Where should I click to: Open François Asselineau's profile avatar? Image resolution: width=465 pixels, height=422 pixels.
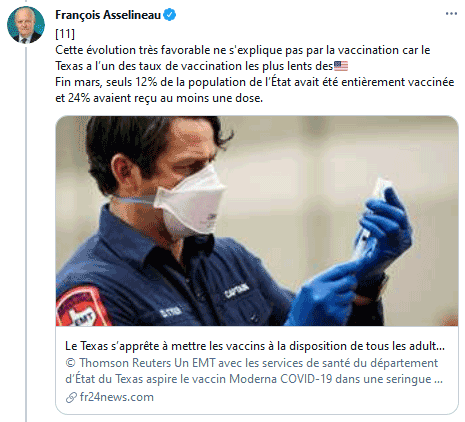(26, 25)
